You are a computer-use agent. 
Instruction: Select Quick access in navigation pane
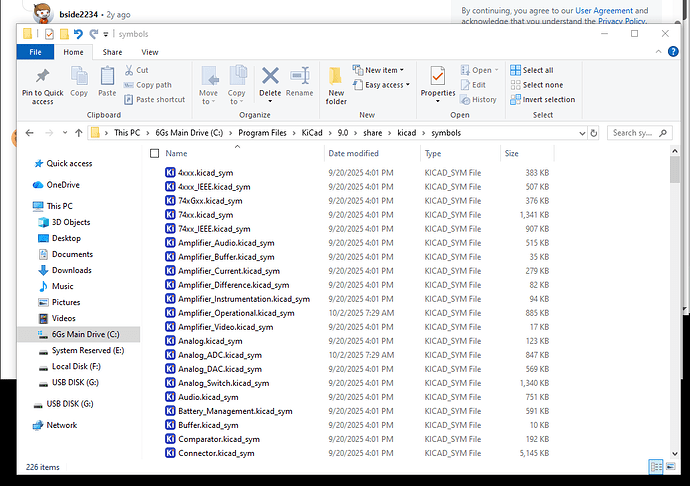point(69,163)
